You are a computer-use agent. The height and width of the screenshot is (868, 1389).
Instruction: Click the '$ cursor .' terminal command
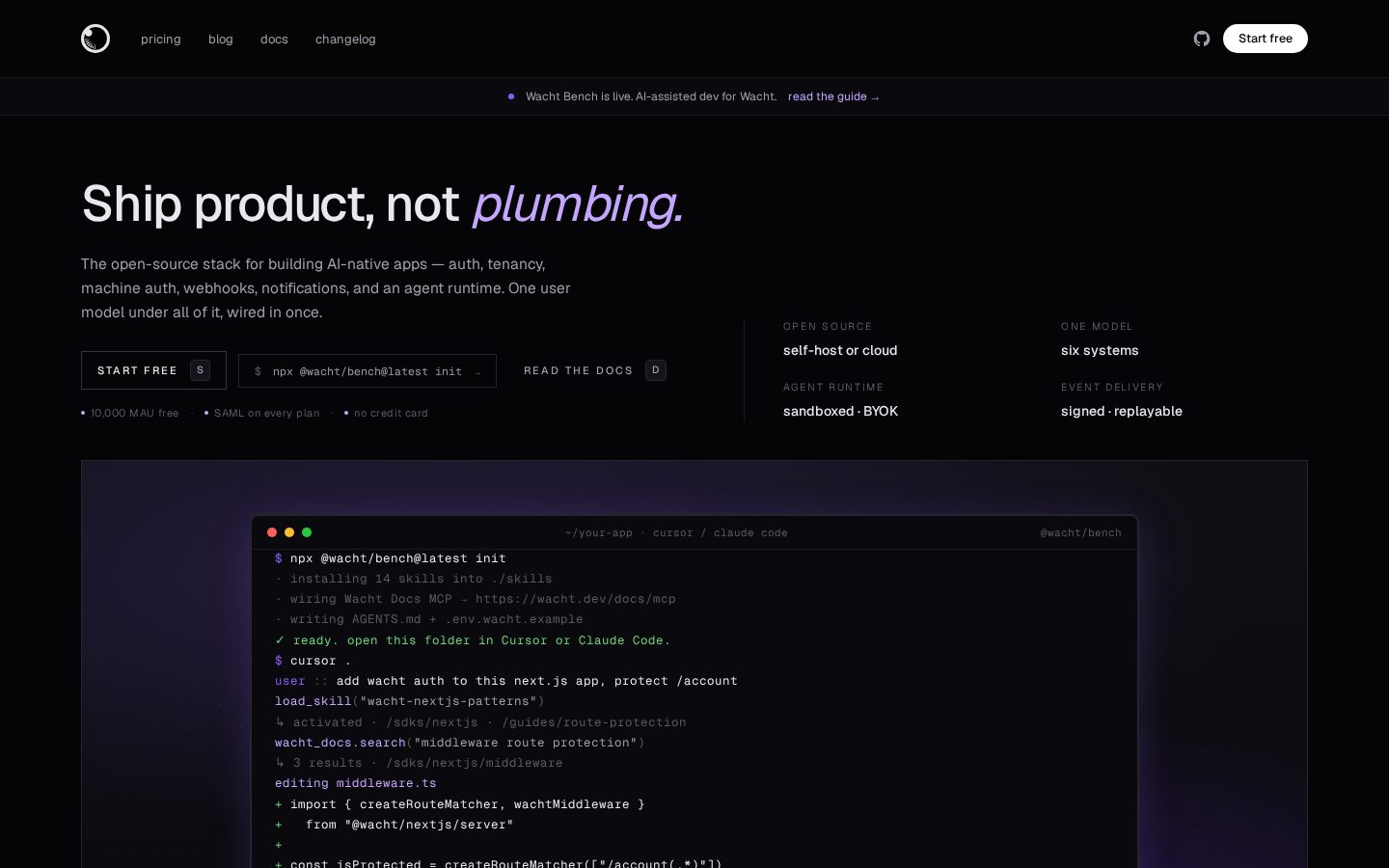point(313,661)
